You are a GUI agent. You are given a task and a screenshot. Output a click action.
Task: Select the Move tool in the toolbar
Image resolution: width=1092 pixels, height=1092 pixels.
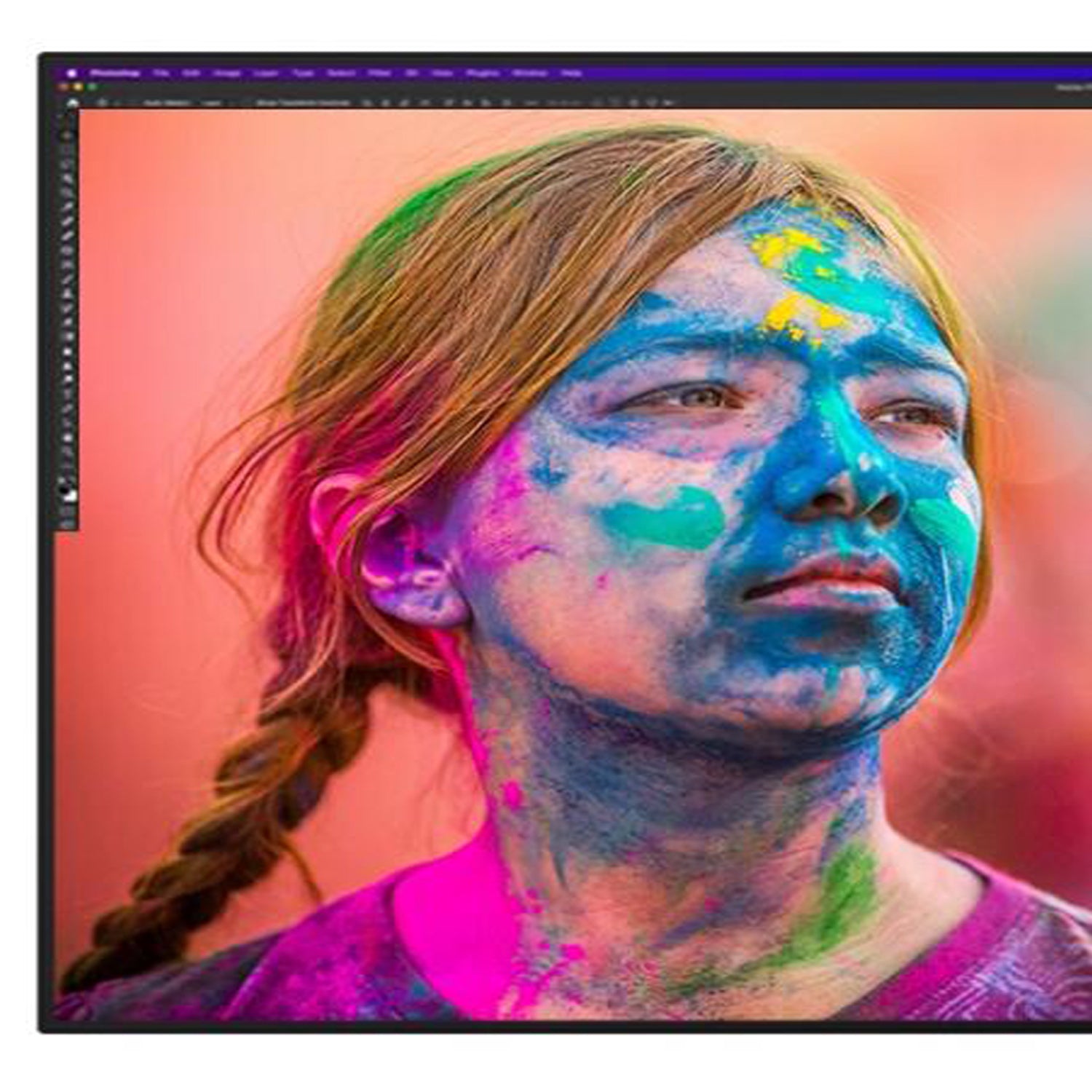coord(68,135)
